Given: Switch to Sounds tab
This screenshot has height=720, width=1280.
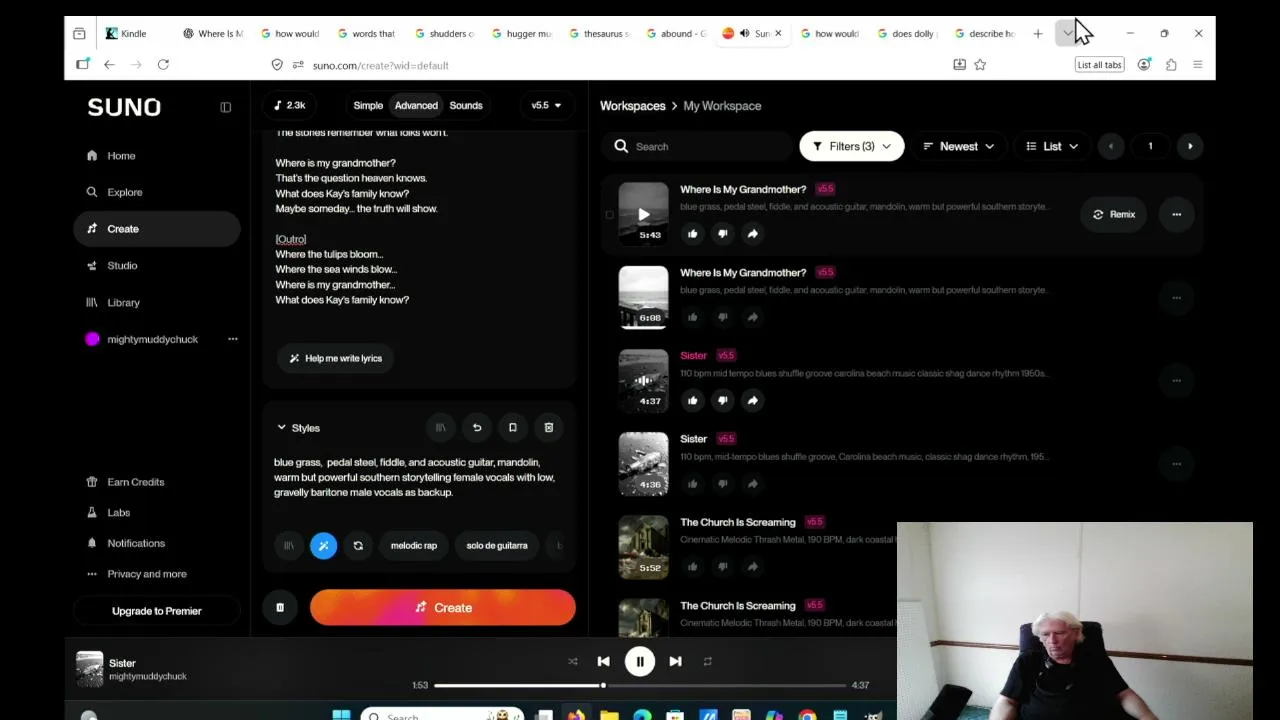Looking at the screenshot, I should [x=466, y=105].
